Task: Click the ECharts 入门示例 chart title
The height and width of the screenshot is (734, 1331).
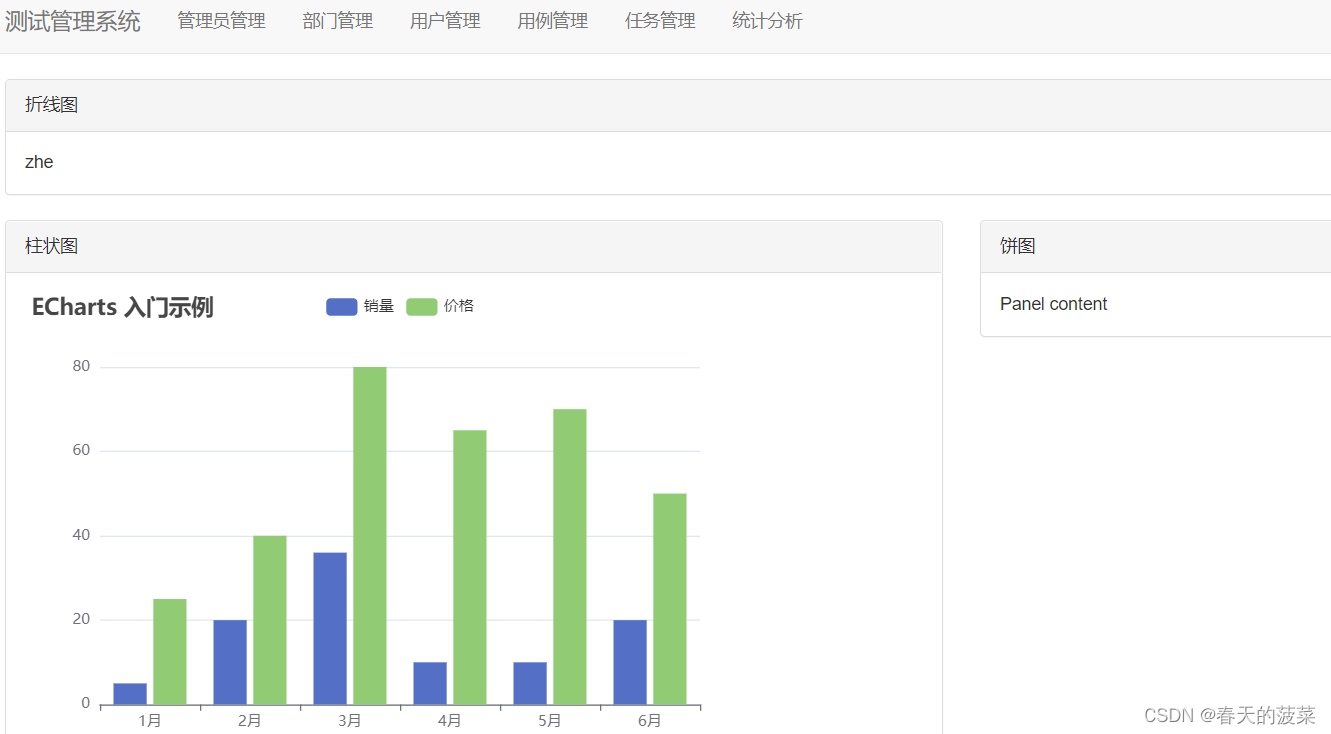Action: click(122, 307)
